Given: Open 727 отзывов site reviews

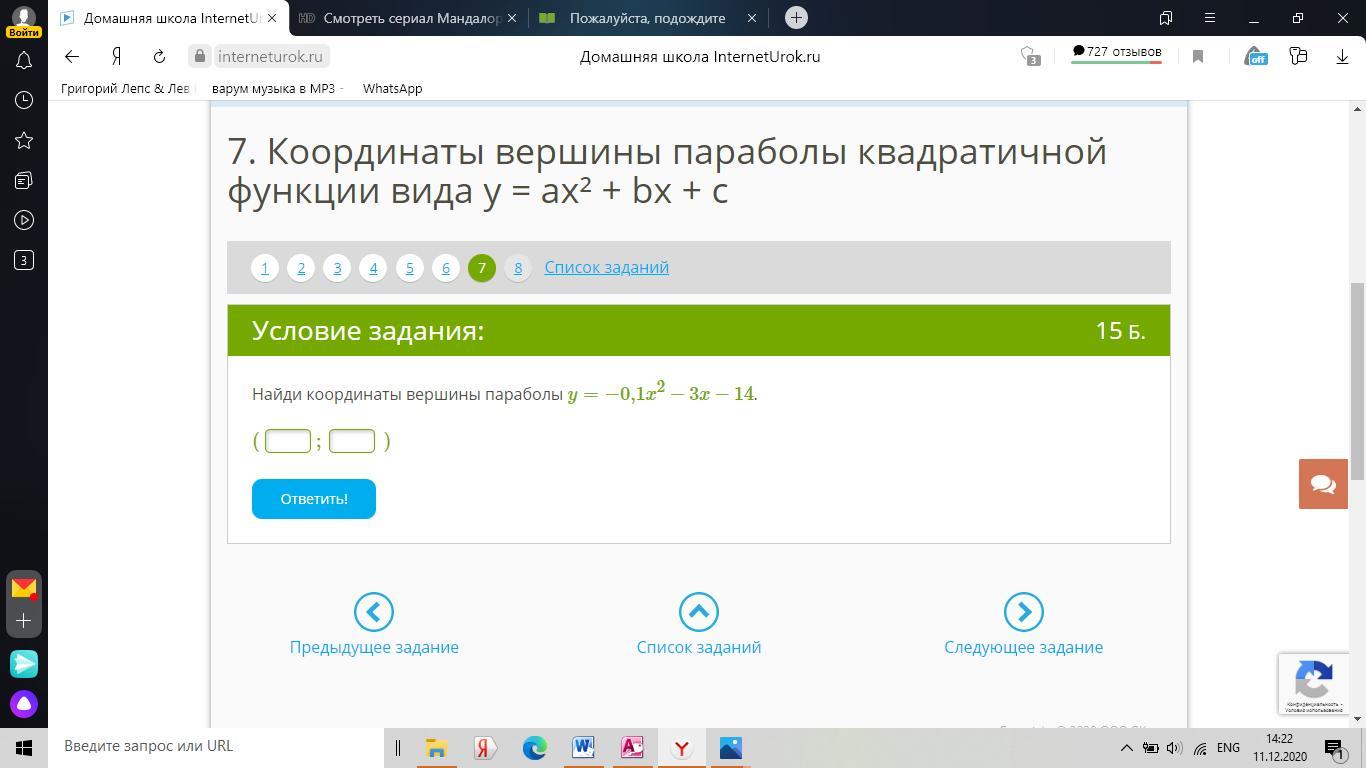Looking at the screenshot, I should pos(1116,53).
